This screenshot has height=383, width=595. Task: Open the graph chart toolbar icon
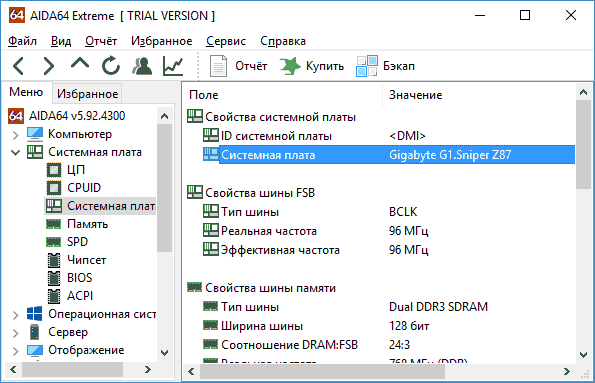point(173,66)
